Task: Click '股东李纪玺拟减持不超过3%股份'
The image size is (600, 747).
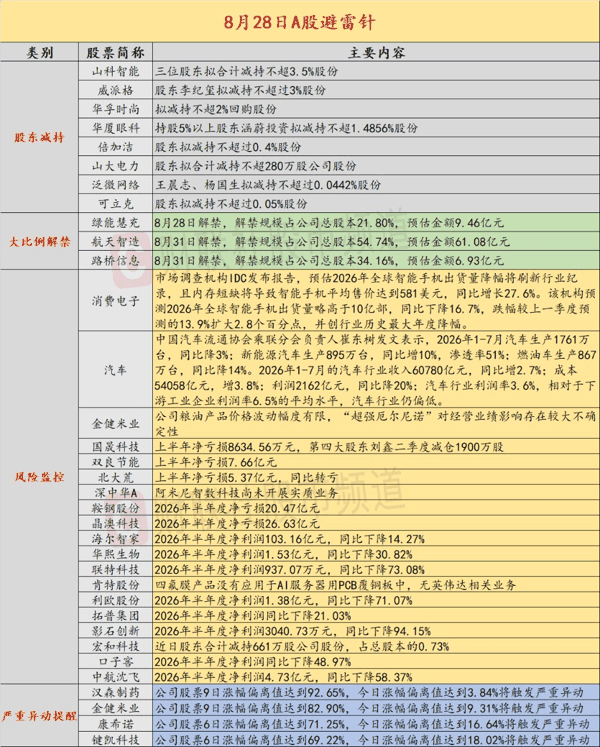Action: [x=240, y=91]
